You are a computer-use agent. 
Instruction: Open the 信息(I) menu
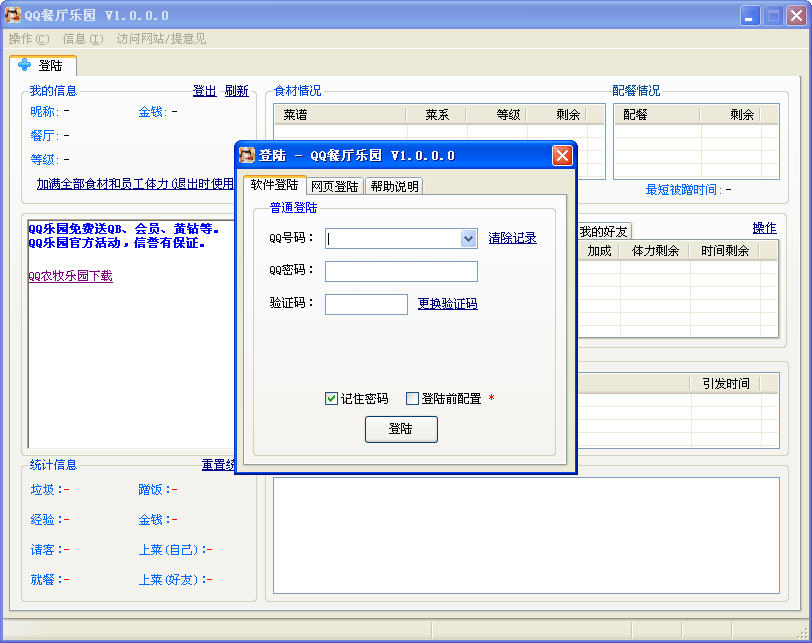(x=83, y=39)
